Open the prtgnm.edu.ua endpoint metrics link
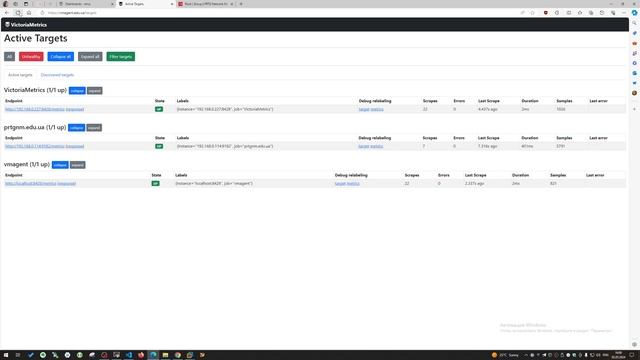Image resolution: width=640 pixels, height=360 pixels. point(35,146)
